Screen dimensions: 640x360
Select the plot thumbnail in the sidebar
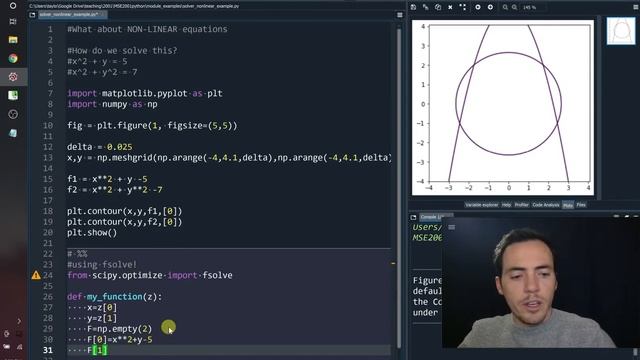click(621, 31)
